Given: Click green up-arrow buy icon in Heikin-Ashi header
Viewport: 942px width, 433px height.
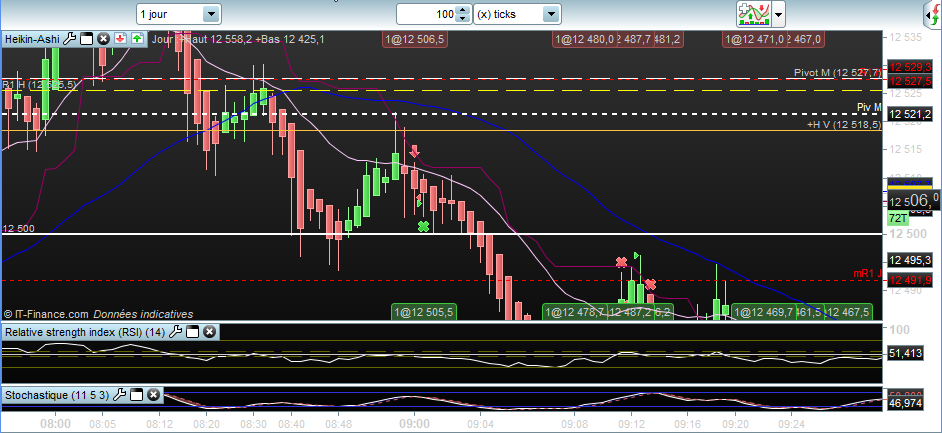Looking at the screenshot, I should pyautogui.click(x=138, y=39).
